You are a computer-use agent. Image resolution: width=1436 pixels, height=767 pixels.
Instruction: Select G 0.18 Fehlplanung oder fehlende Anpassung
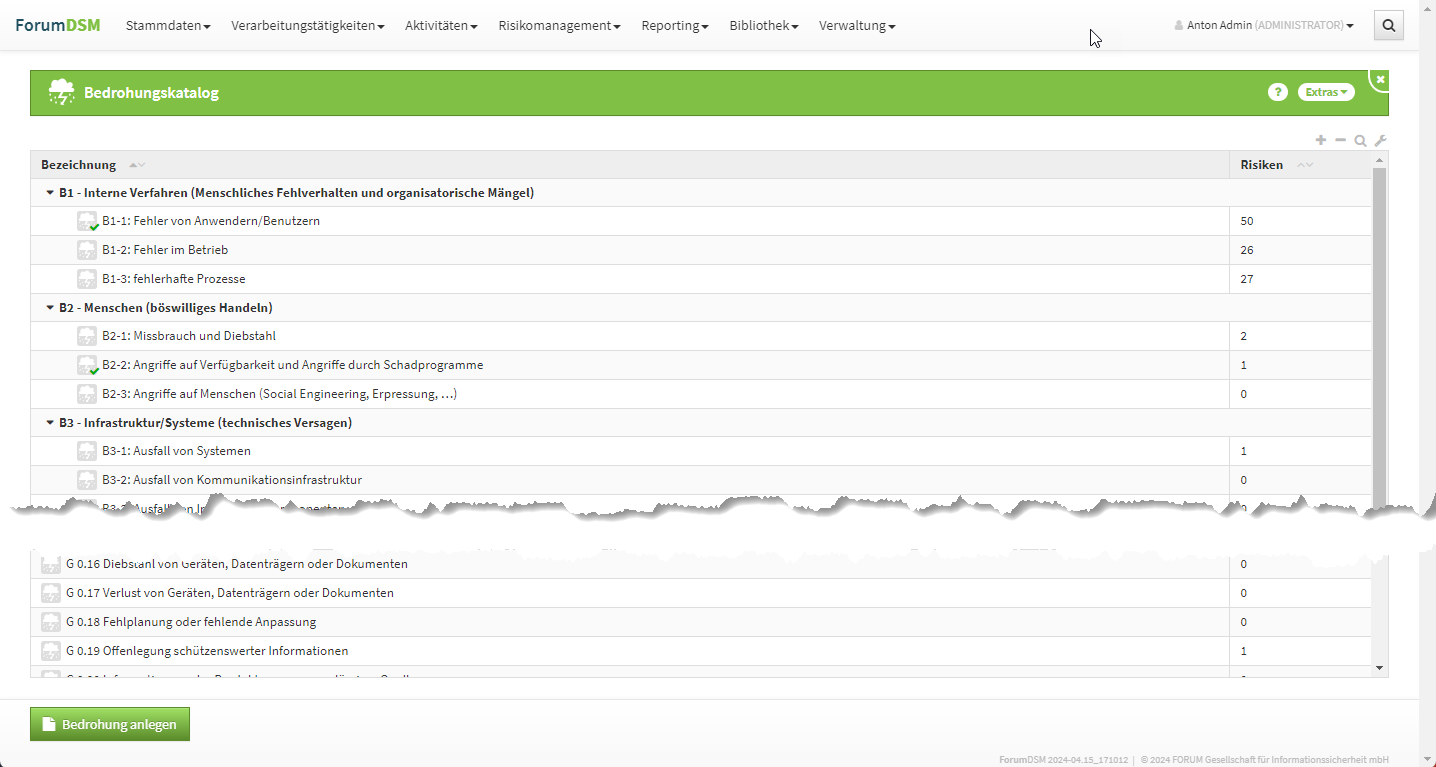point(191,622)
